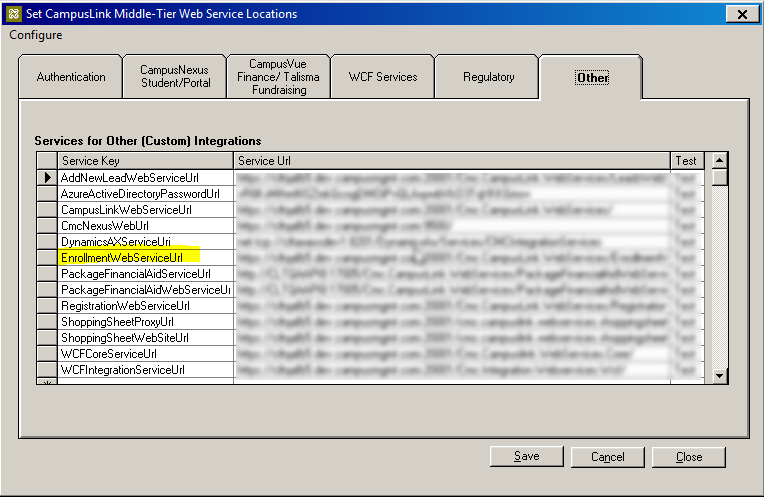Image resolution: width=764 pixels, height=497 pixels.
Task: Open the CampusNexus Student/Portal tab
Action: coord(174,77)
